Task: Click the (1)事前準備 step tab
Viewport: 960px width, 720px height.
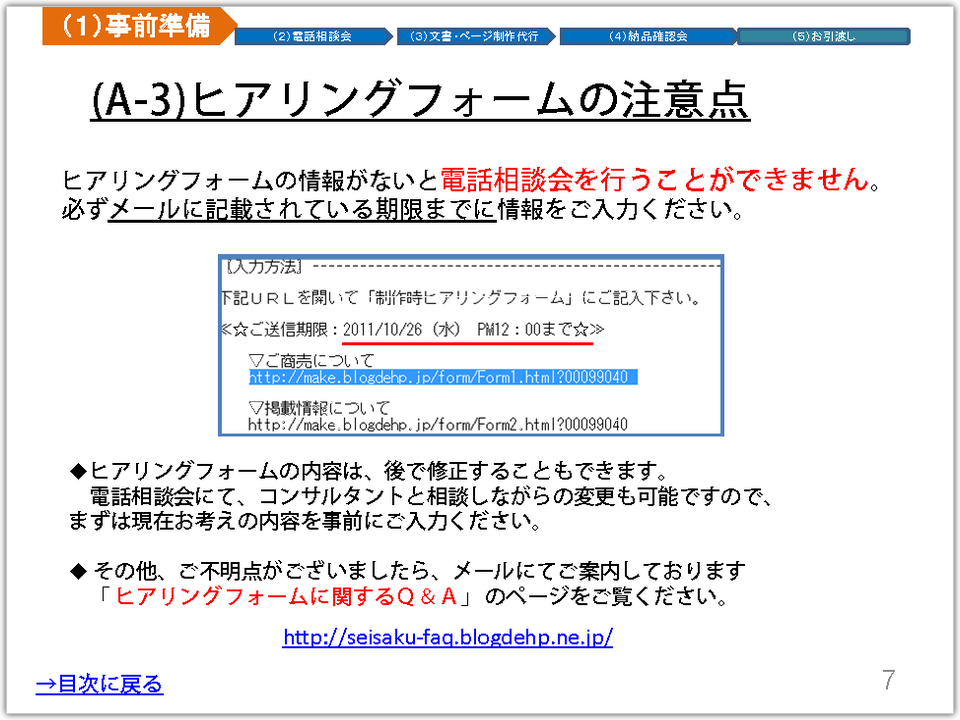Action: tap(135, 25)
